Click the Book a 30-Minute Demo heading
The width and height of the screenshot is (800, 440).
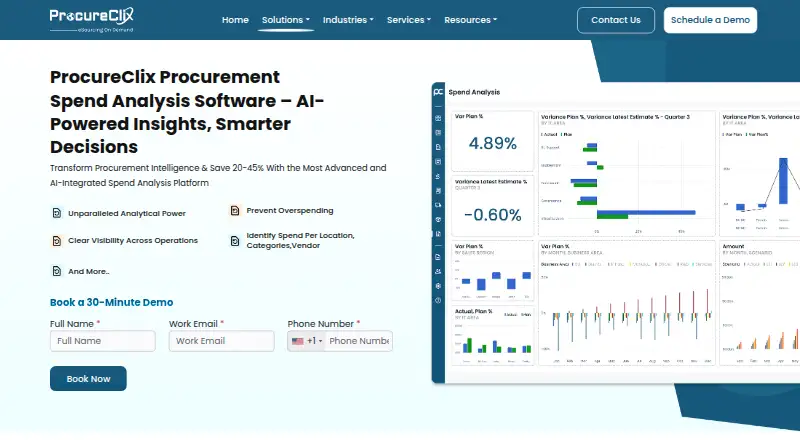[x=111, y=302]
